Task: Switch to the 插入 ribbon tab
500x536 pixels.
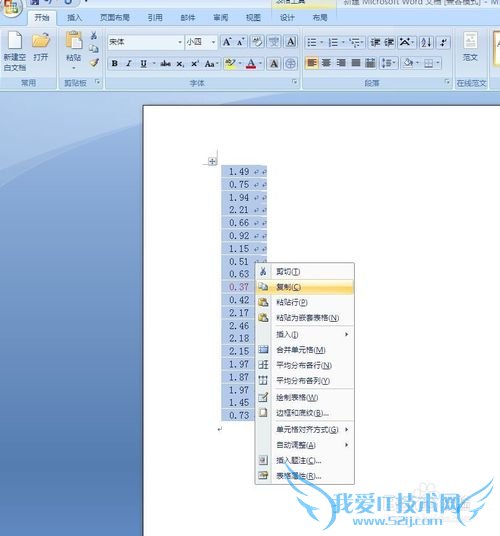Action: [x=74, y=18]
